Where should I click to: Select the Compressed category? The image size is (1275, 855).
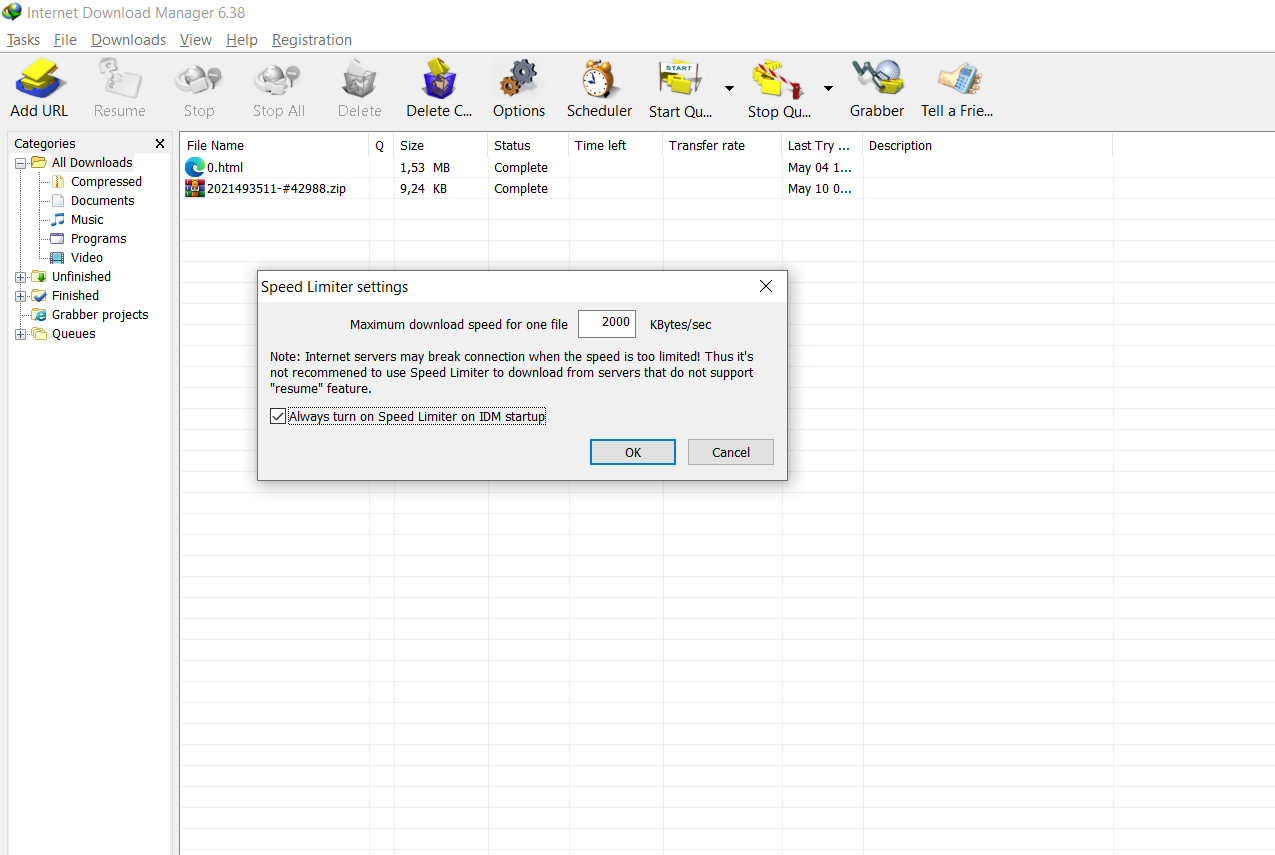pyautogui.click(x=106, y=182)
